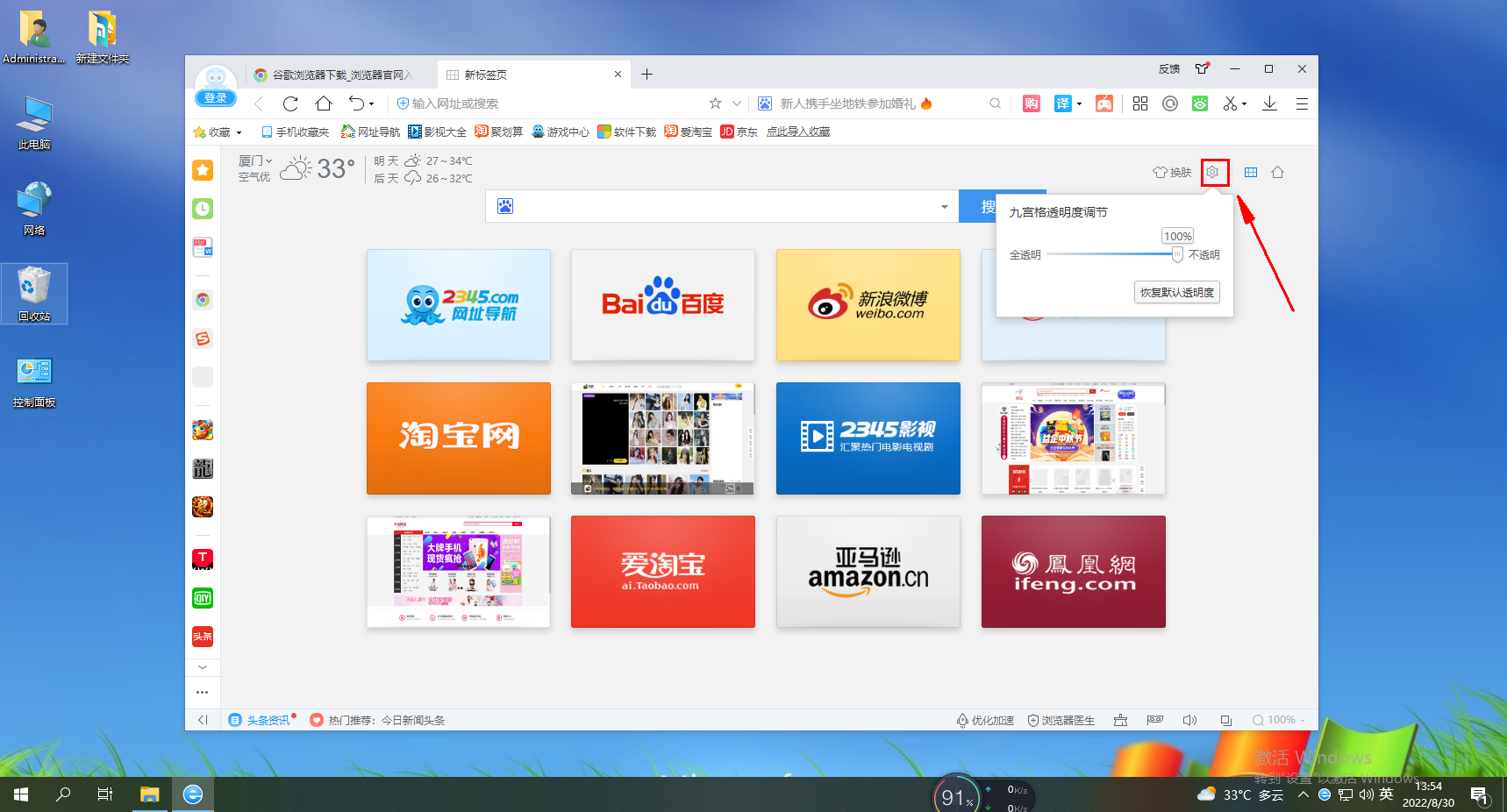Click 点此导入收藏 link
This screenshot has width=1507, height=812.
(x=798, y=132)
